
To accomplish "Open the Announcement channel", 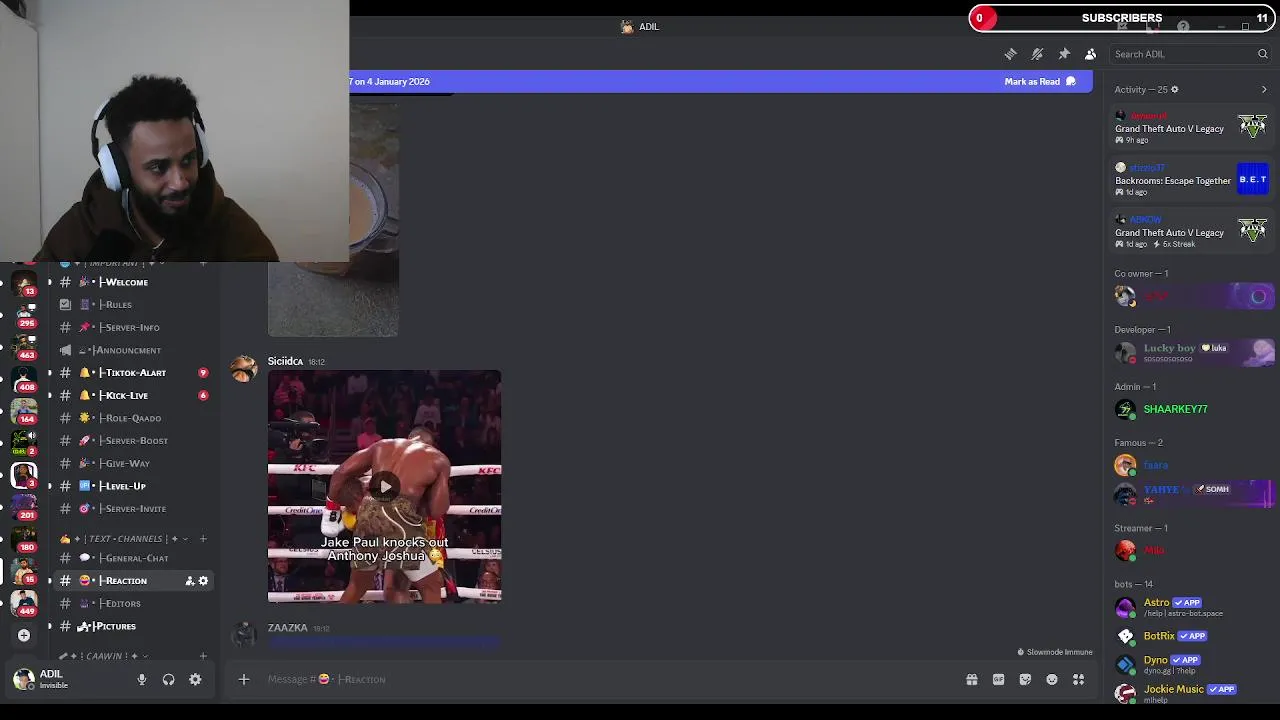I will (133, 350).
